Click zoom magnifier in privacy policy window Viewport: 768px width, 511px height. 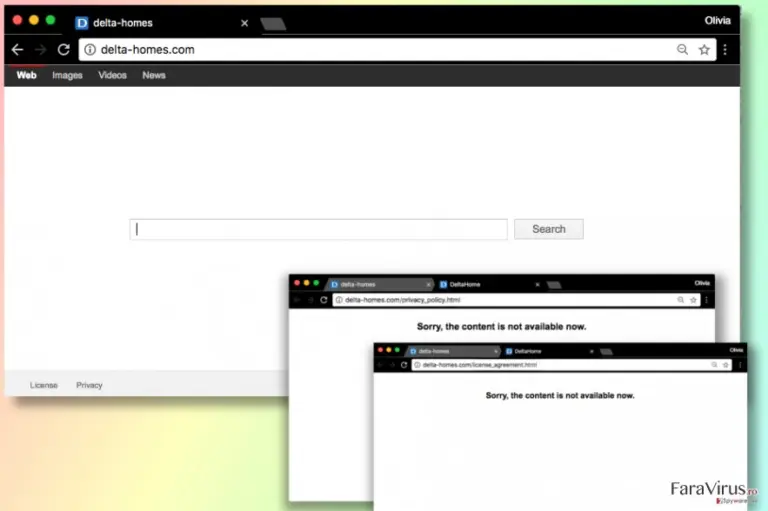coord(680,300)
